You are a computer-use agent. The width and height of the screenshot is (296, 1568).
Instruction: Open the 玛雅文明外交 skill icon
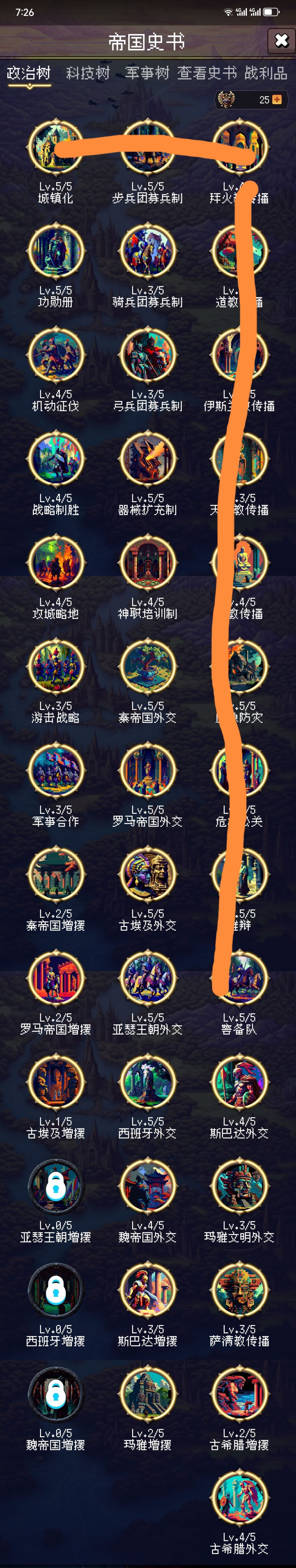click(240, 1186)
